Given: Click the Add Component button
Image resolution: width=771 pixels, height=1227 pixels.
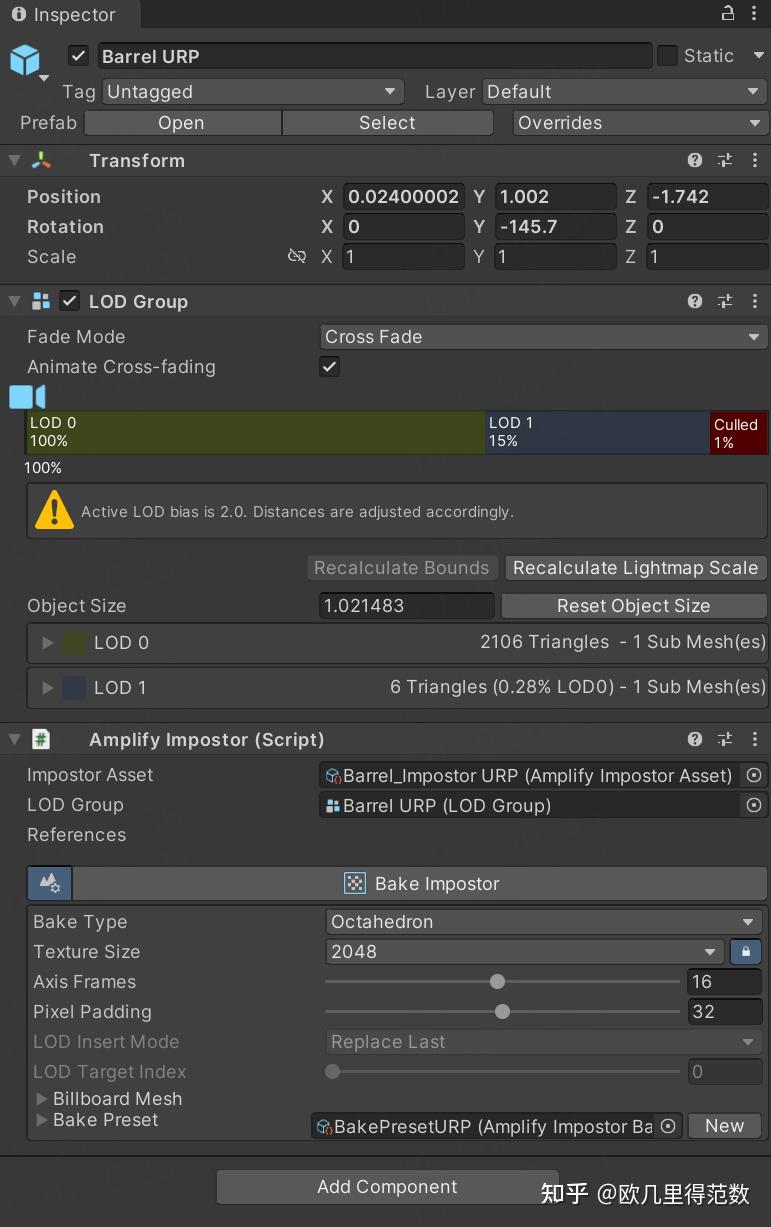Looking at the screenshot, I should click(x=387, y=1187).
